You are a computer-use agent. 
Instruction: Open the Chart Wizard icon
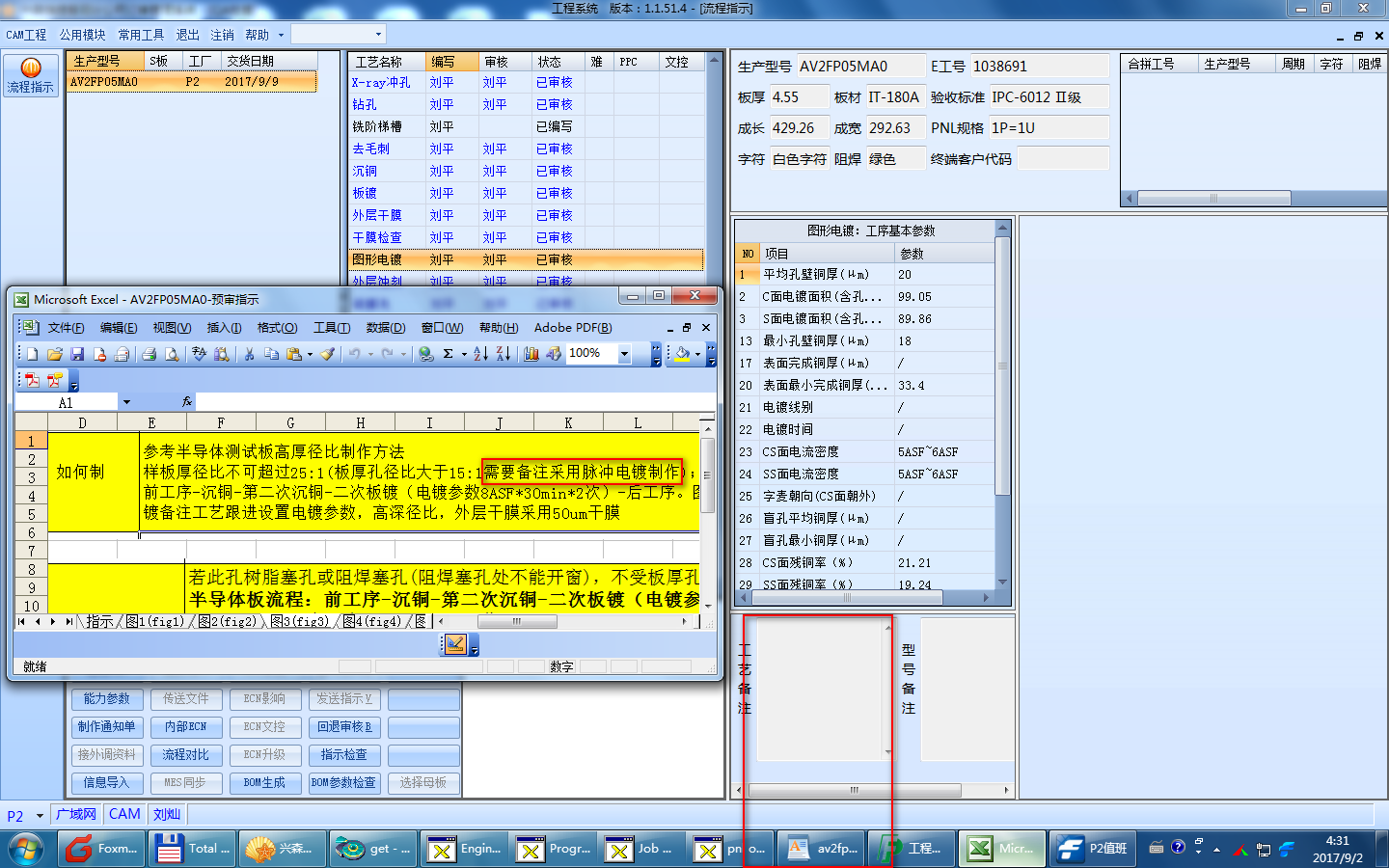click(x=531, y=354)
